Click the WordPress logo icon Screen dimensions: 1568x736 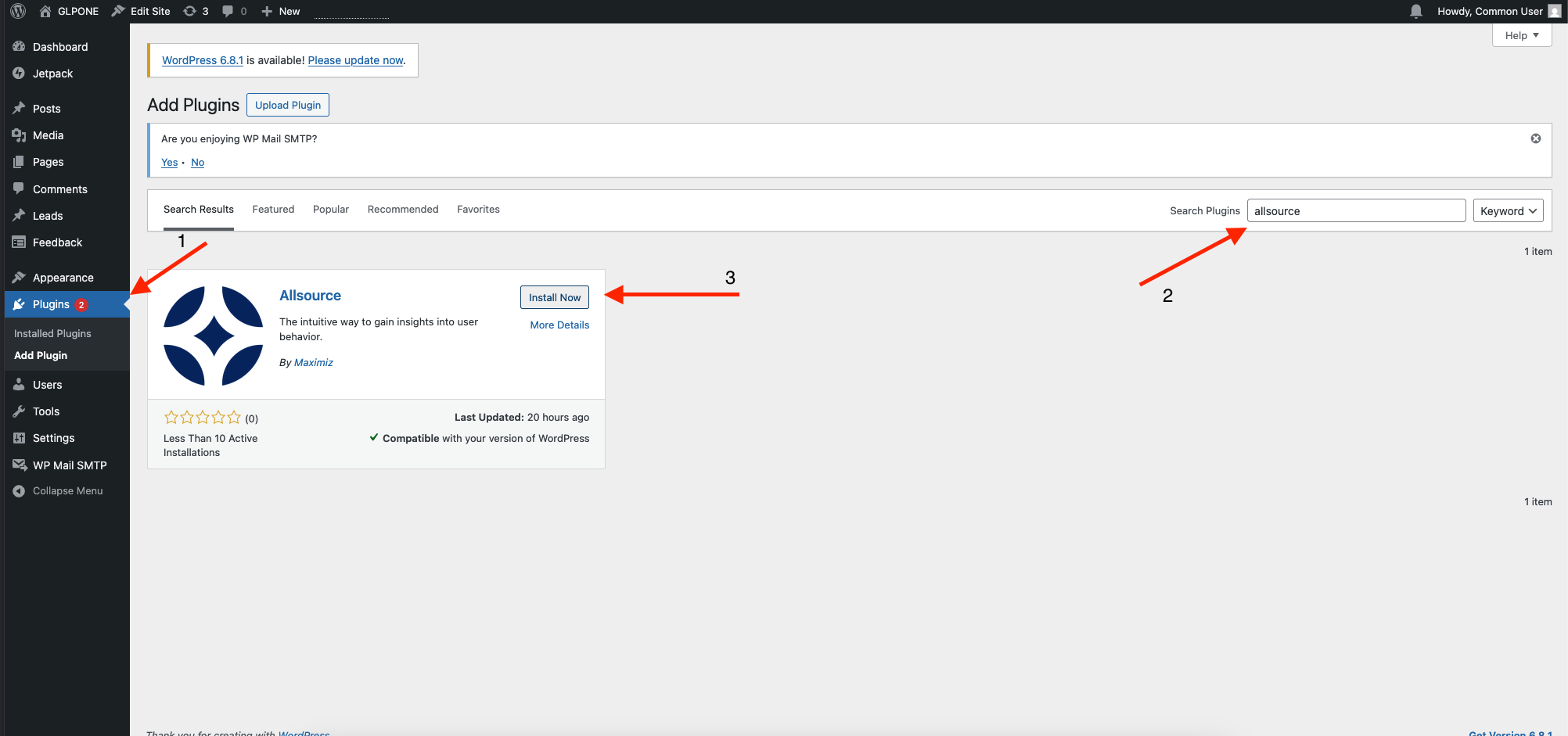click(18, 11)
